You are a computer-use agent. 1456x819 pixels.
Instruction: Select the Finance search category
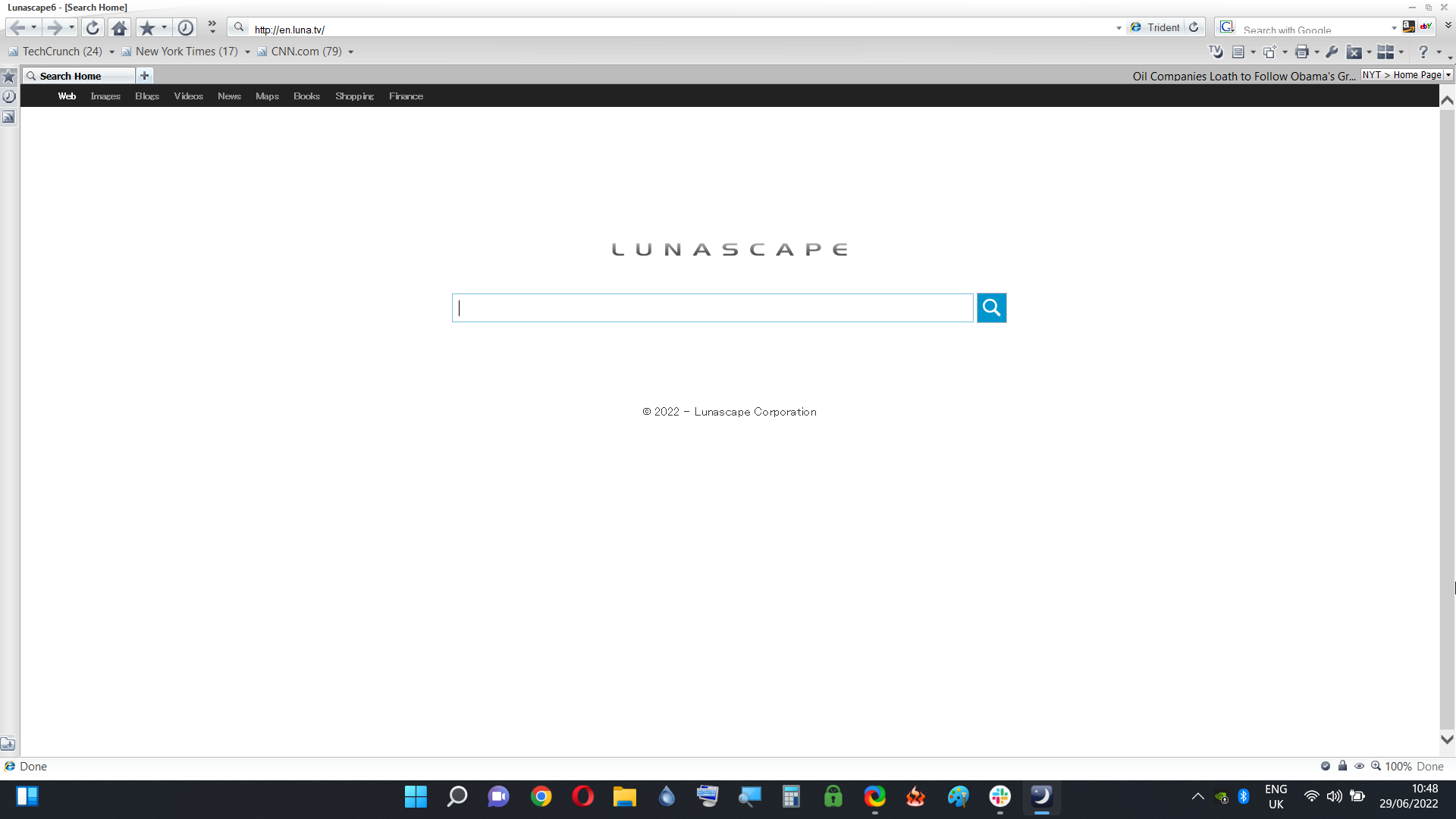(406, 96)
